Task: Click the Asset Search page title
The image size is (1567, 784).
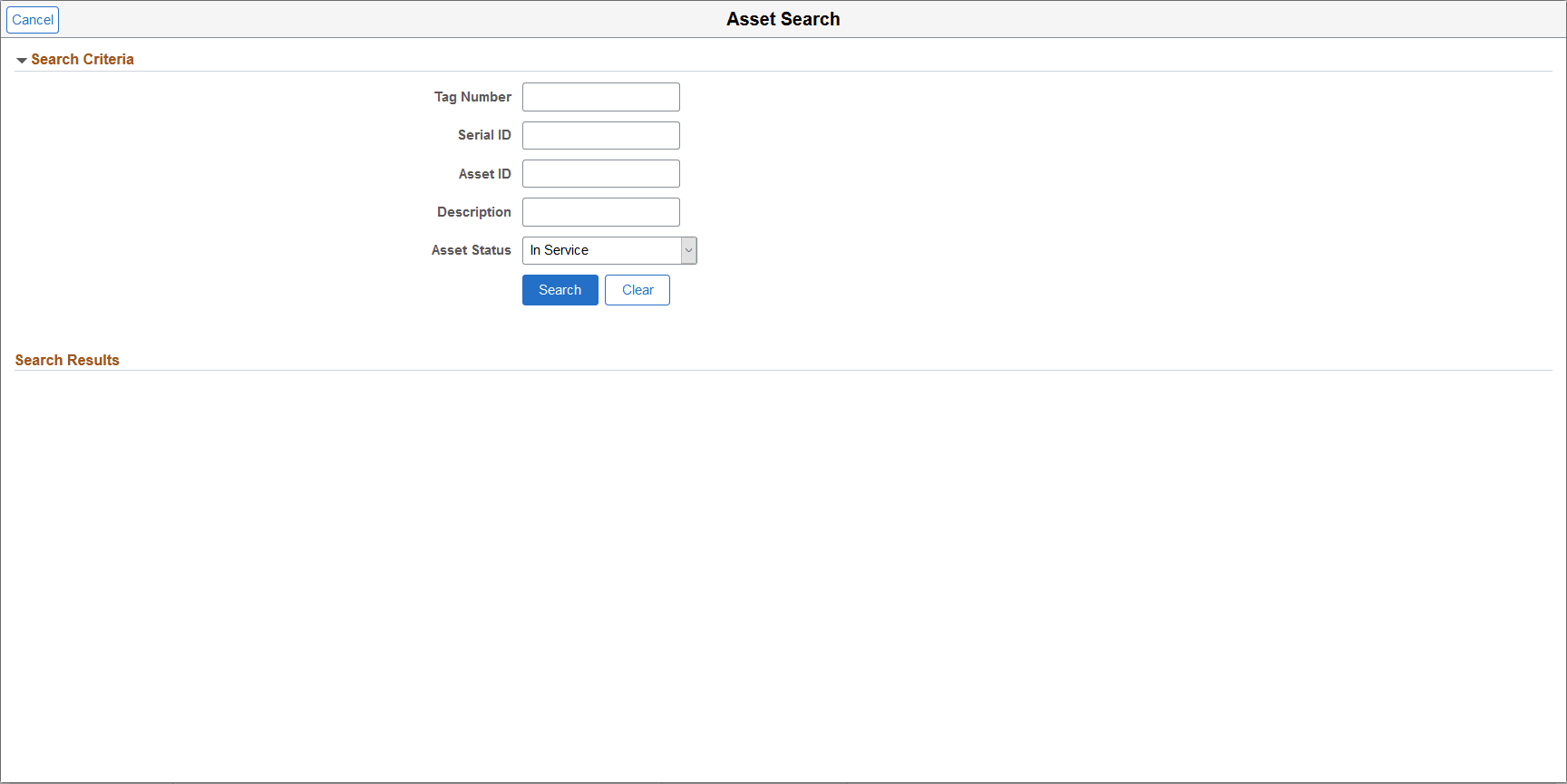Action: [x=783, y=19]
